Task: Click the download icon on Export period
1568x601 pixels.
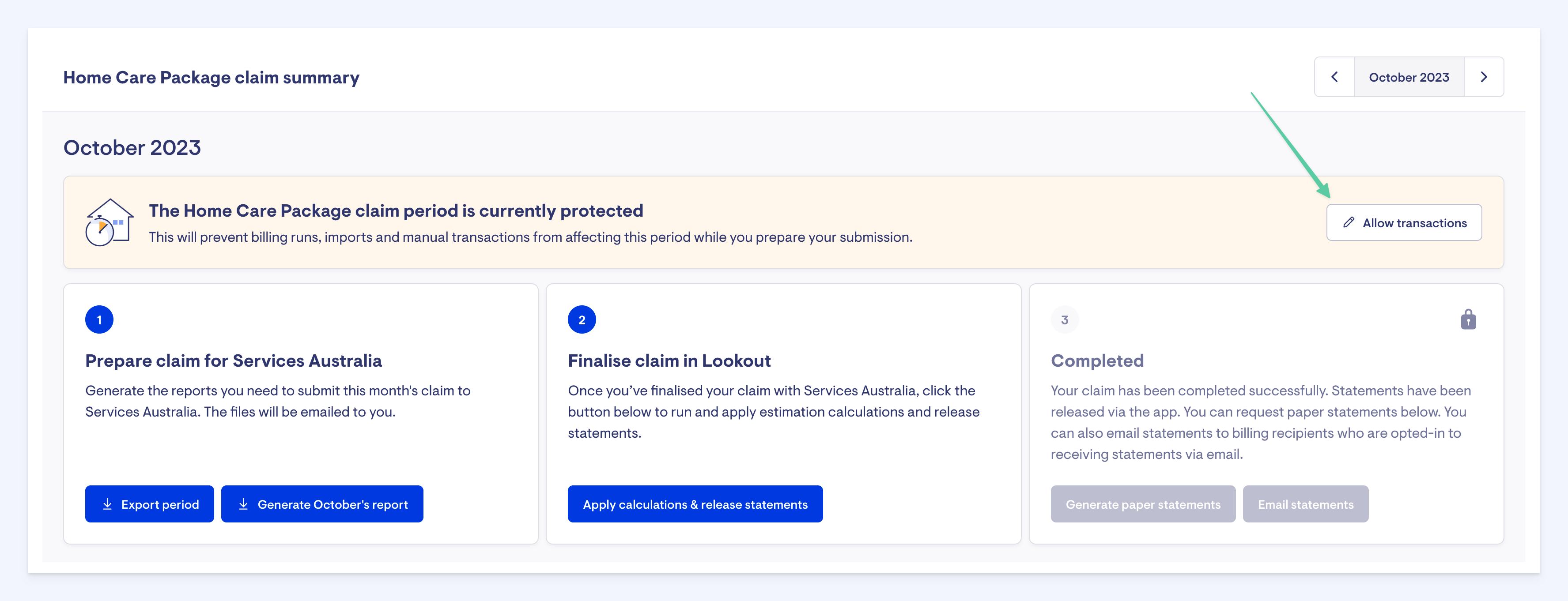Action: click(x=108, y=504)
